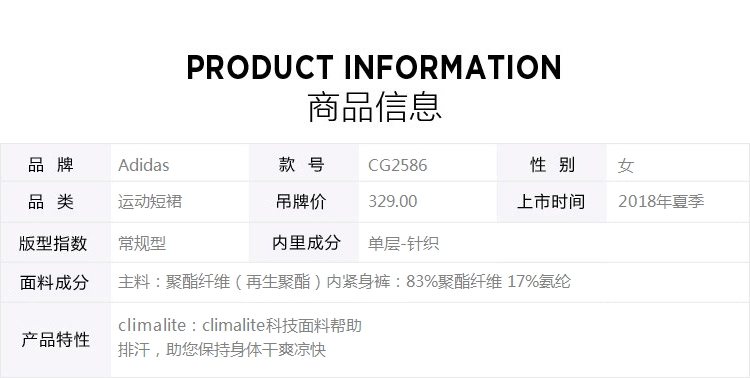Click the 款号 label cell

(304, 163)
